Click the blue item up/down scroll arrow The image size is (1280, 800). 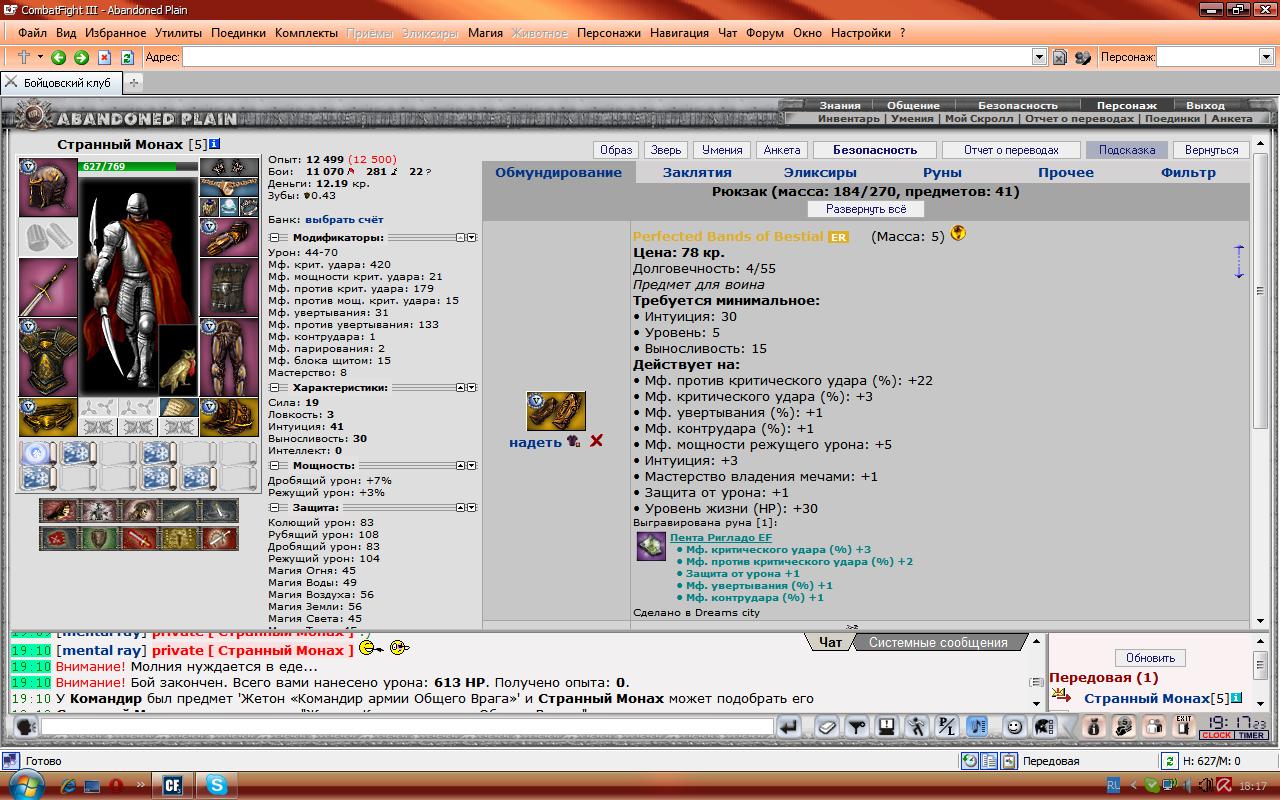tap(1239, 262)
